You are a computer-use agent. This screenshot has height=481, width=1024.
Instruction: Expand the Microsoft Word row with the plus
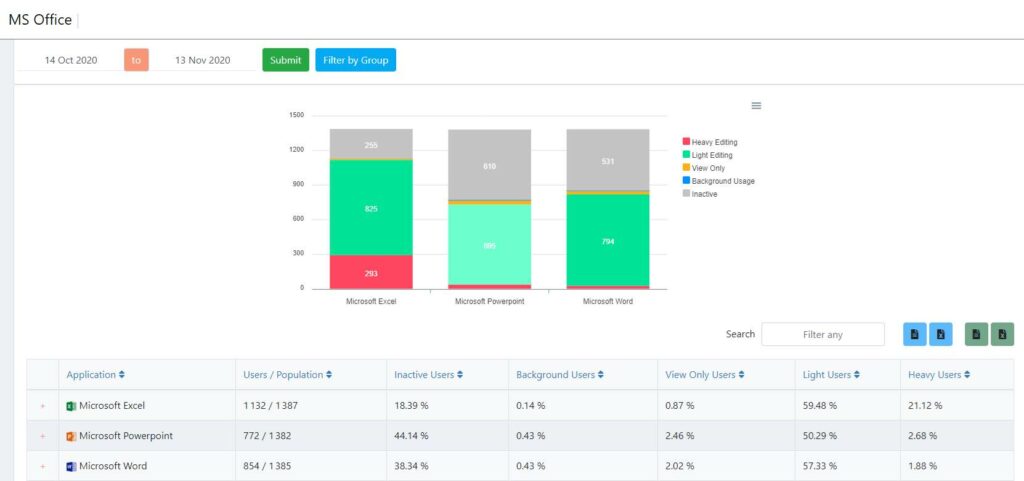click(43, 467)
